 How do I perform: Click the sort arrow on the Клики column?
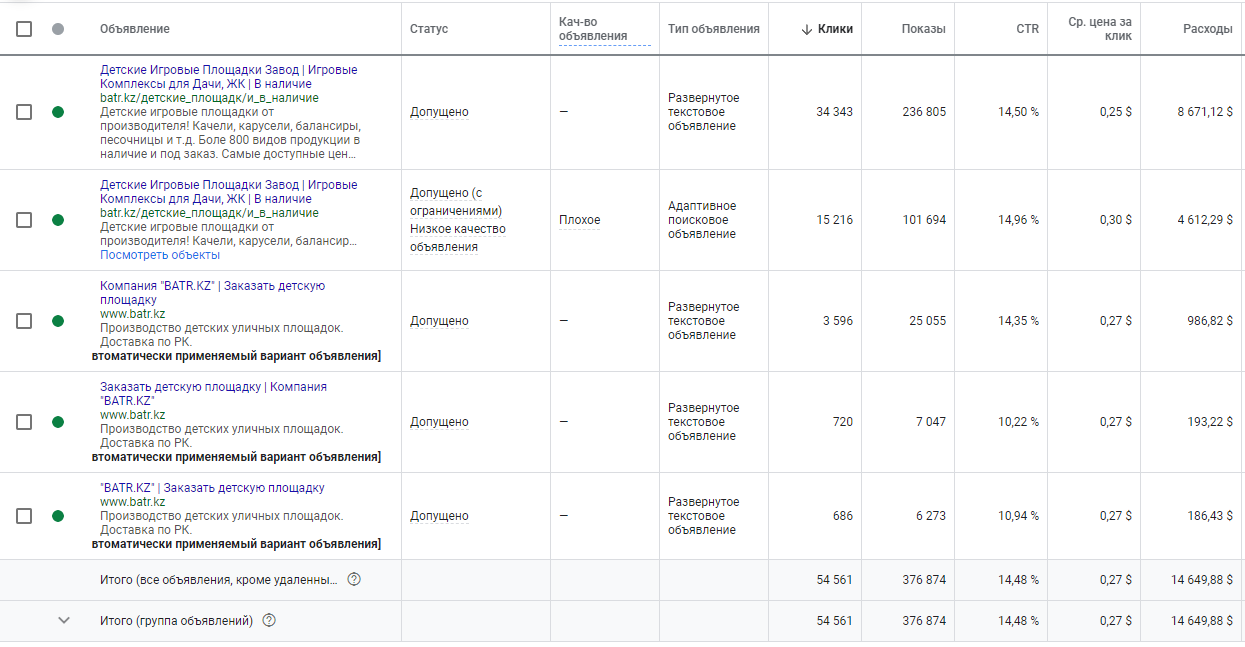pyautogui.click(x=807, y=29)
